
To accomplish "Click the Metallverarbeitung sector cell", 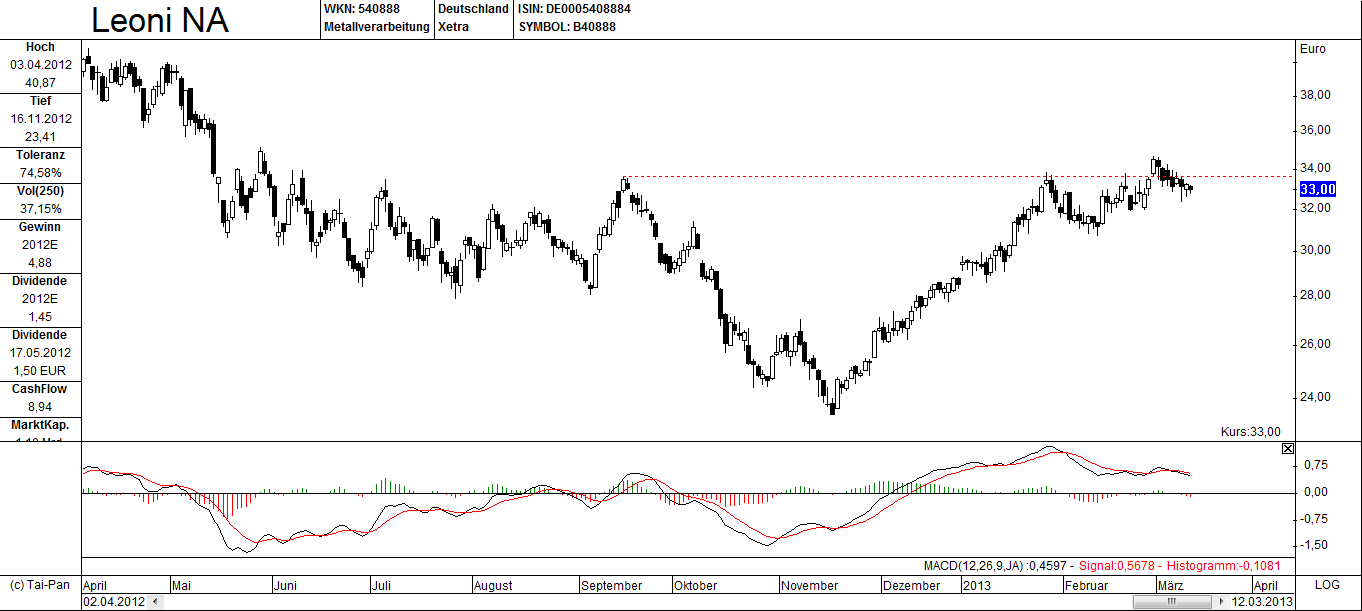I will [x=377, y=27].
